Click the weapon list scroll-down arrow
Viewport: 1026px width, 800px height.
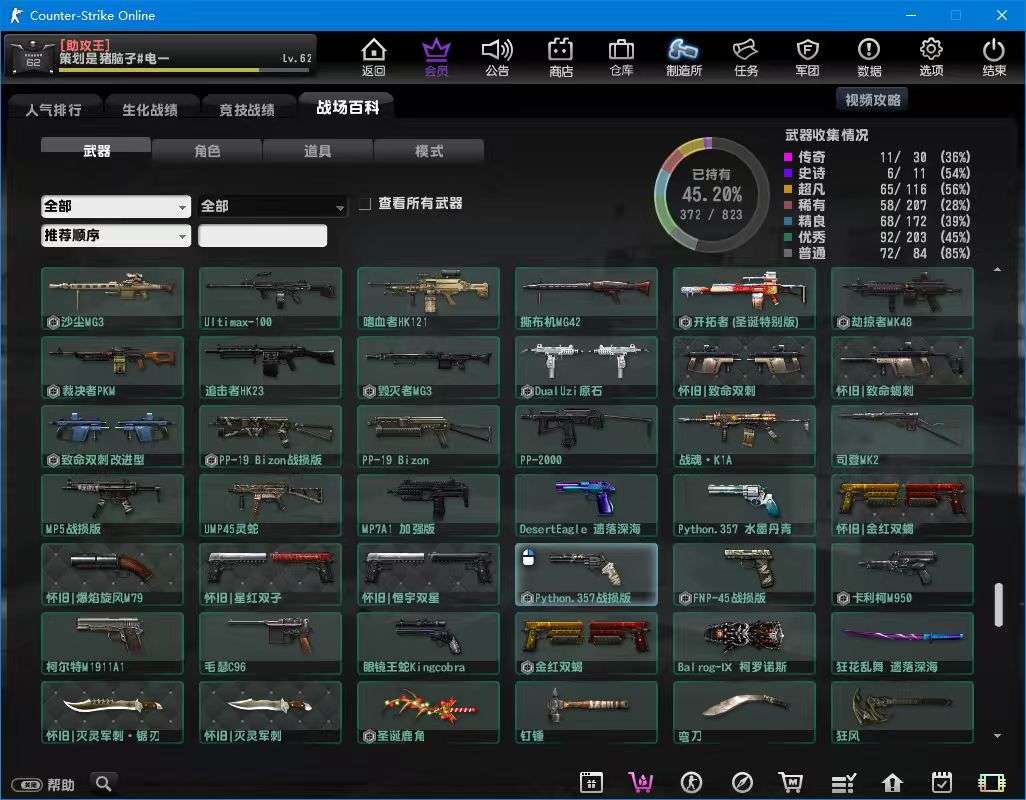tap(998, 736)
